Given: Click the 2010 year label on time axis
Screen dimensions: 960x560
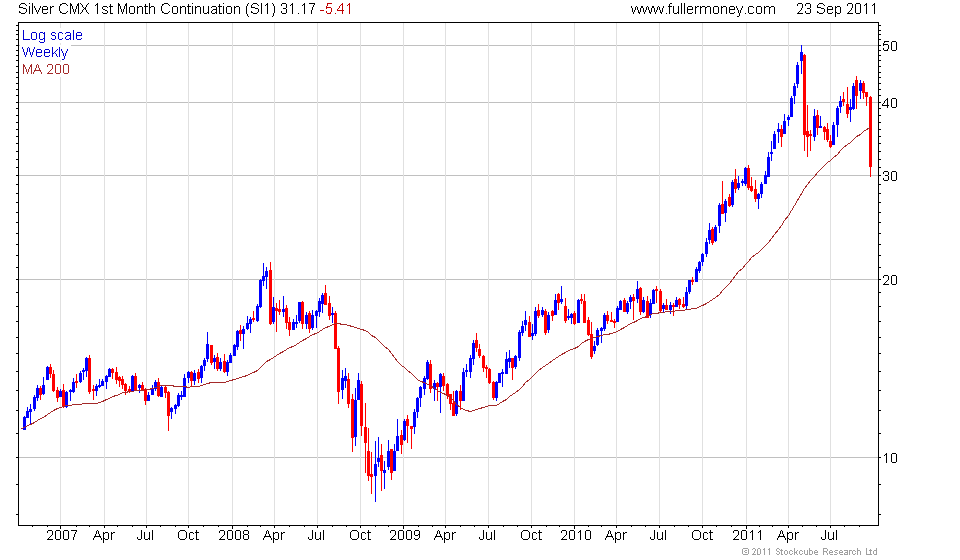Looking at the screenshot, I should 576,536.
